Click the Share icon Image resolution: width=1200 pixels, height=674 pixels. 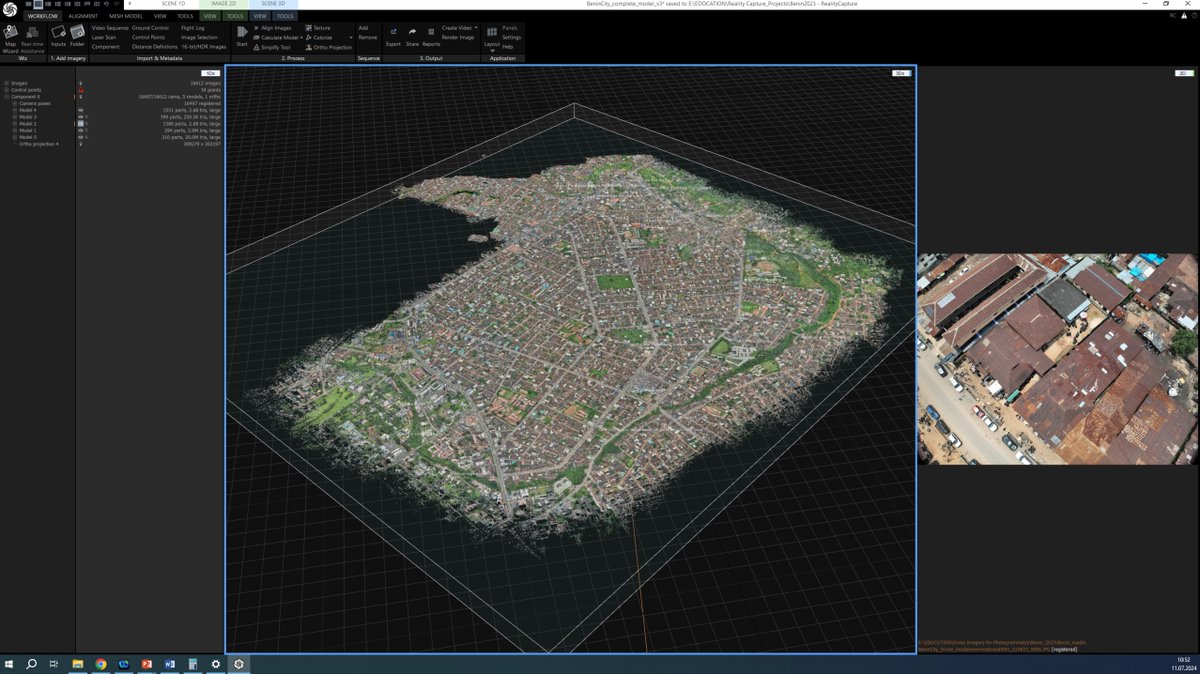click(412, 37)
